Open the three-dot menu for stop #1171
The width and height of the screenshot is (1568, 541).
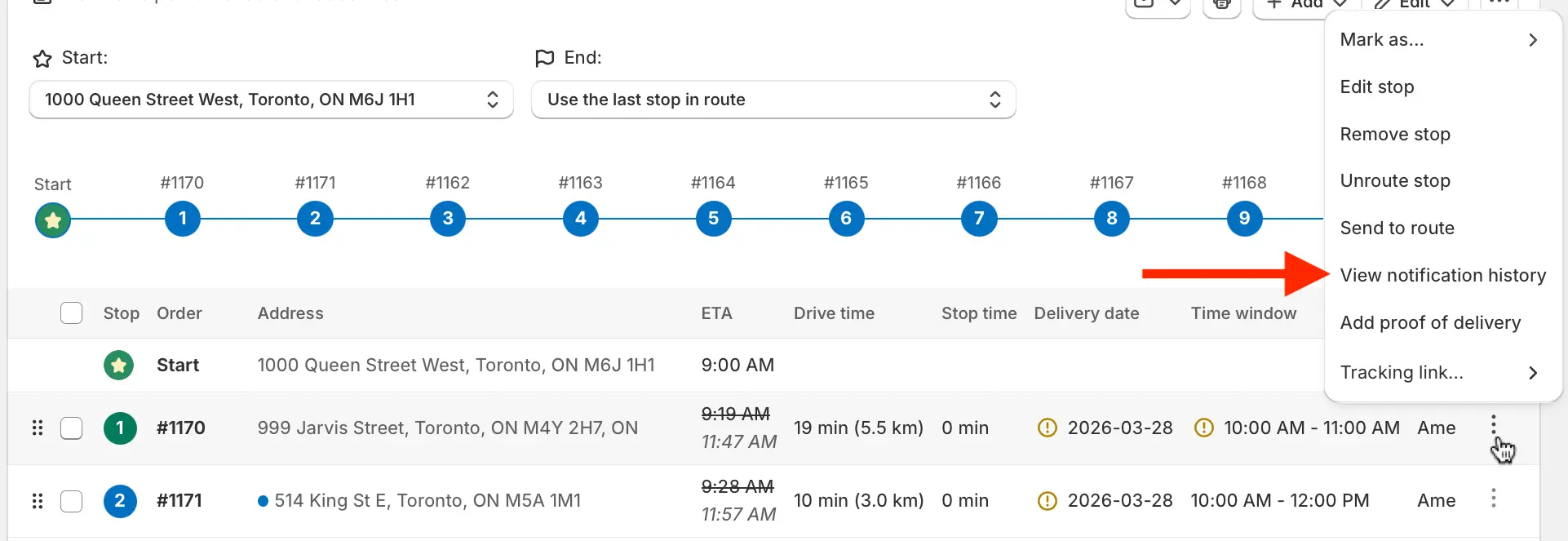[x=1493, y=499]
